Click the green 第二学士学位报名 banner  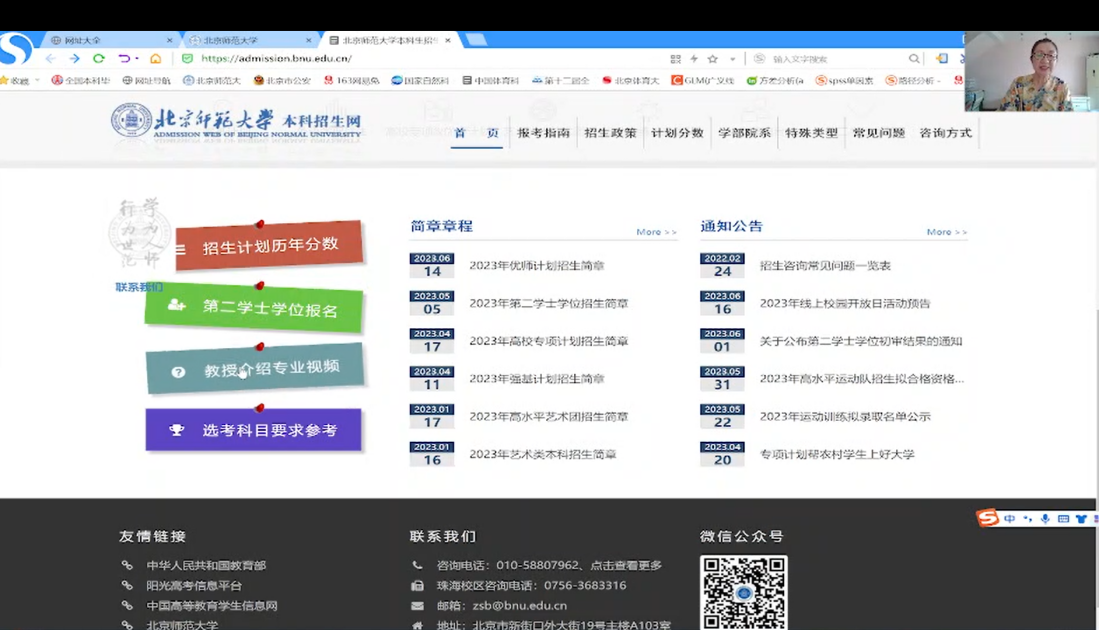[254, 307]
